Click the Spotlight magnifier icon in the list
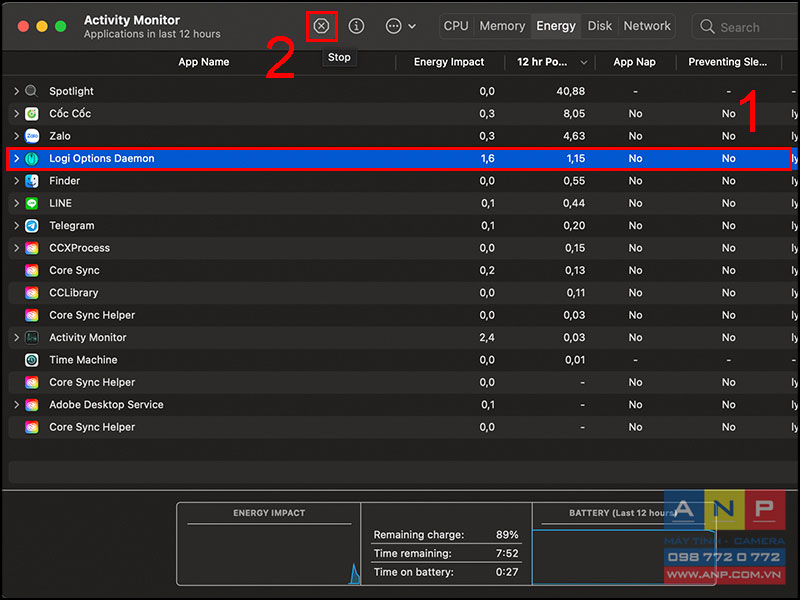 tap(32, 91)
